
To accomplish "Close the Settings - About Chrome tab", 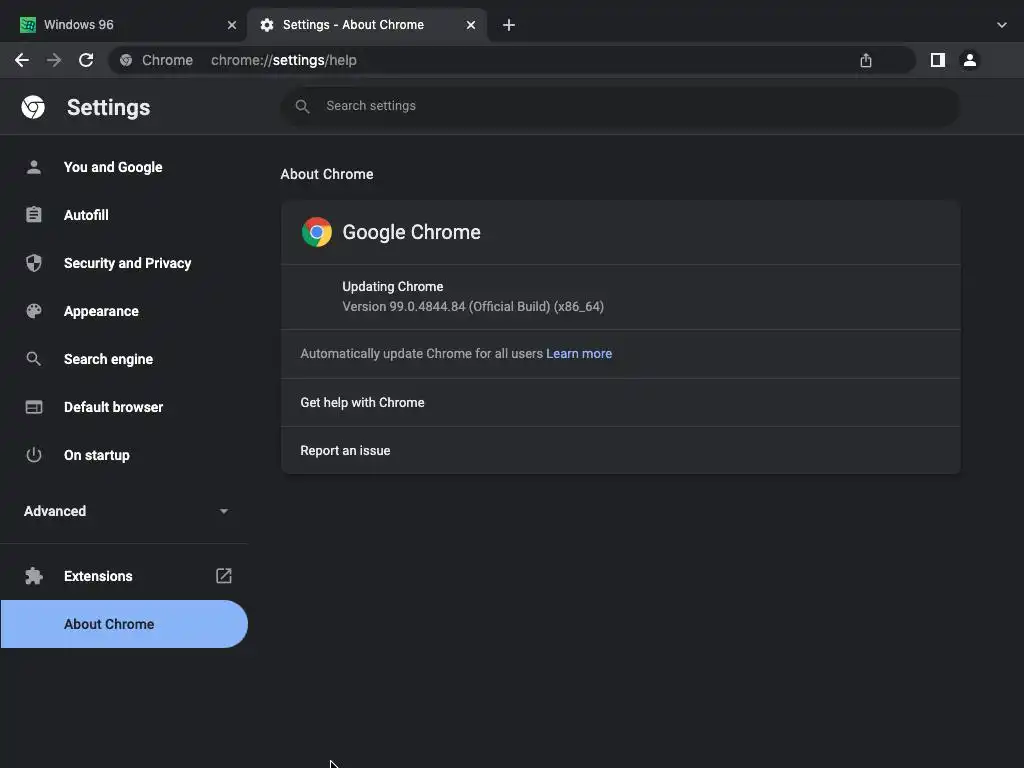I will point(471,25).
